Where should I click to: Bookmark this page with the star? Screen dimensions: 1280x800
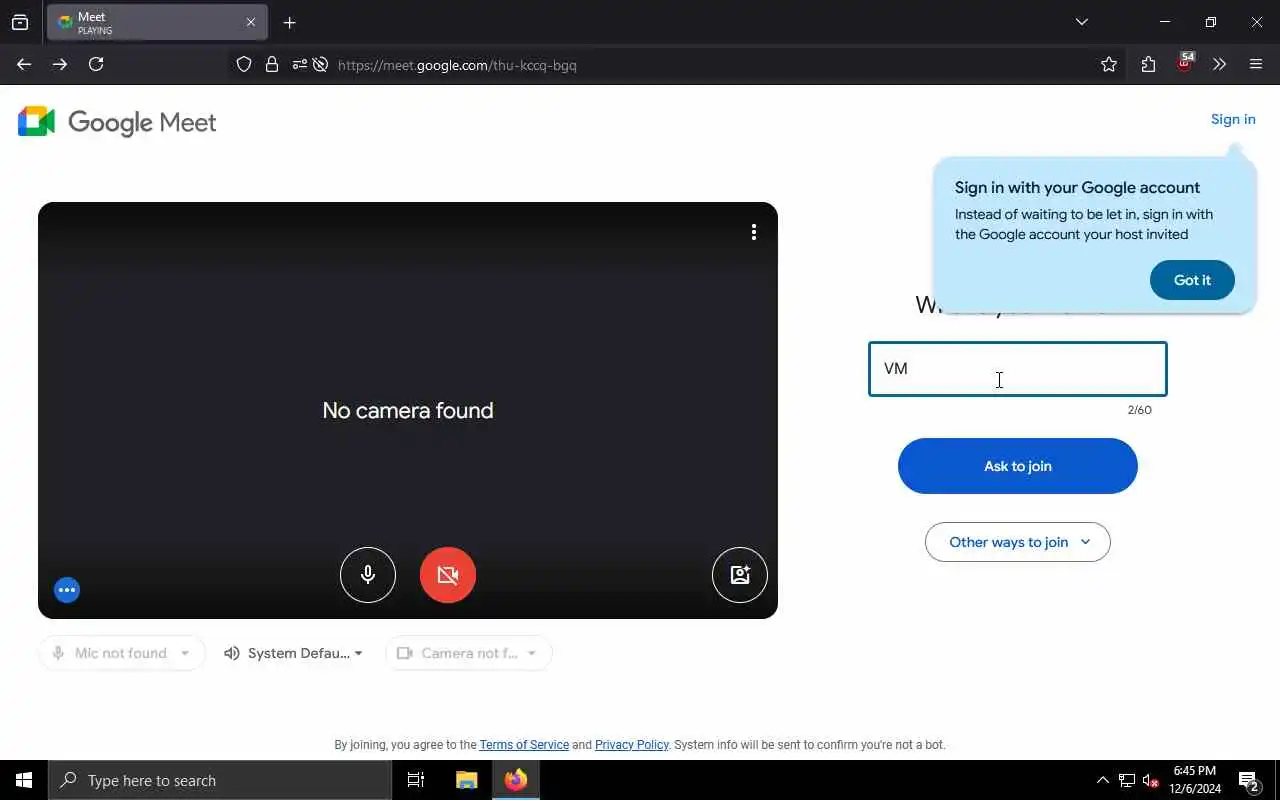click(x=1109, y=64)
